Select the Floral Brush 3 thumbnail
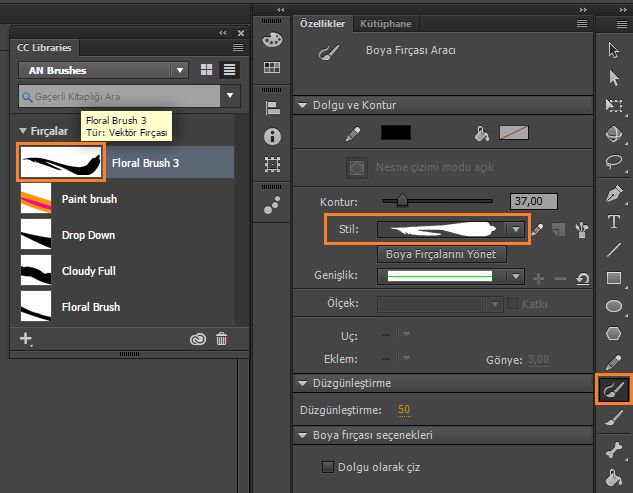The image size is (633, 493). click(61, 162)
